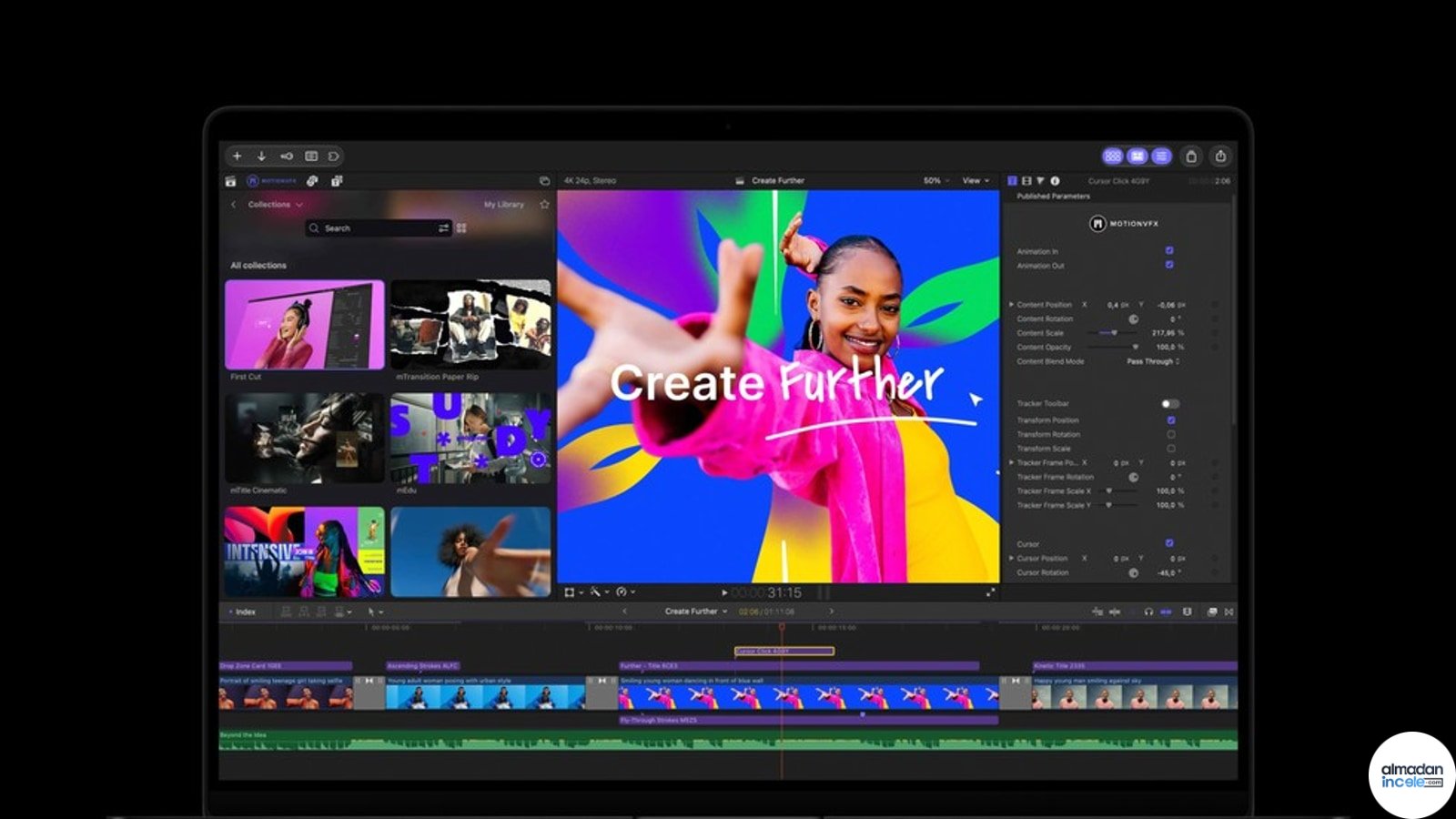Open the Info inspector icon
1456x819 pixels.
1055,181
